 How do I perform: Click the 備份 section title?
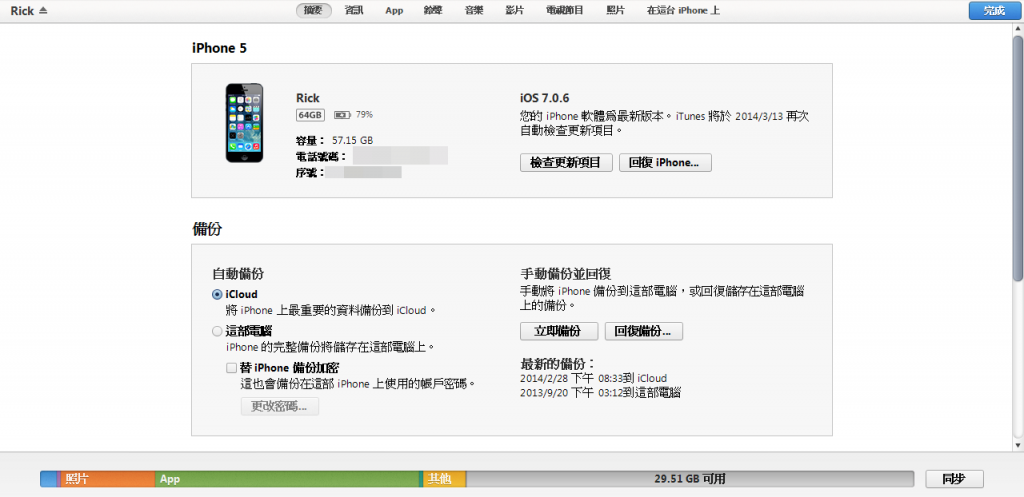(x=206, y=229)
